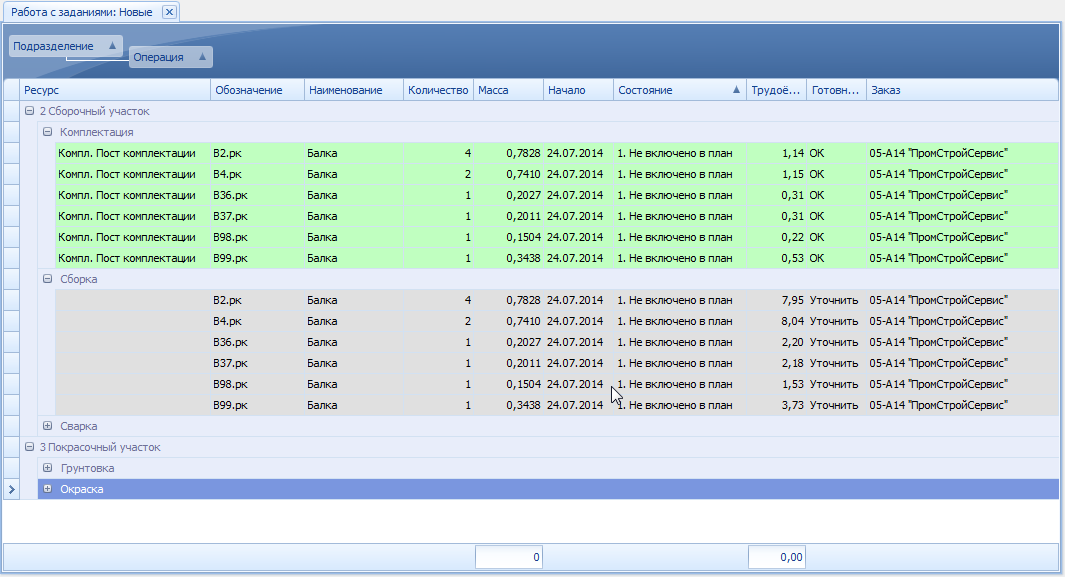Click the quantity total field in footer

(x=508, y=557)
